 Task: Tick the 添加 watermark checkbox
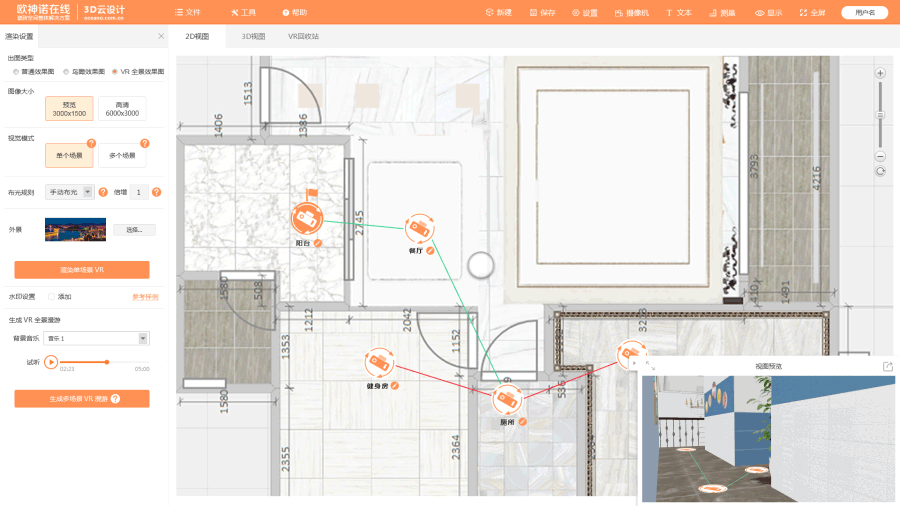pyautogui.click(x=52, y=297)
